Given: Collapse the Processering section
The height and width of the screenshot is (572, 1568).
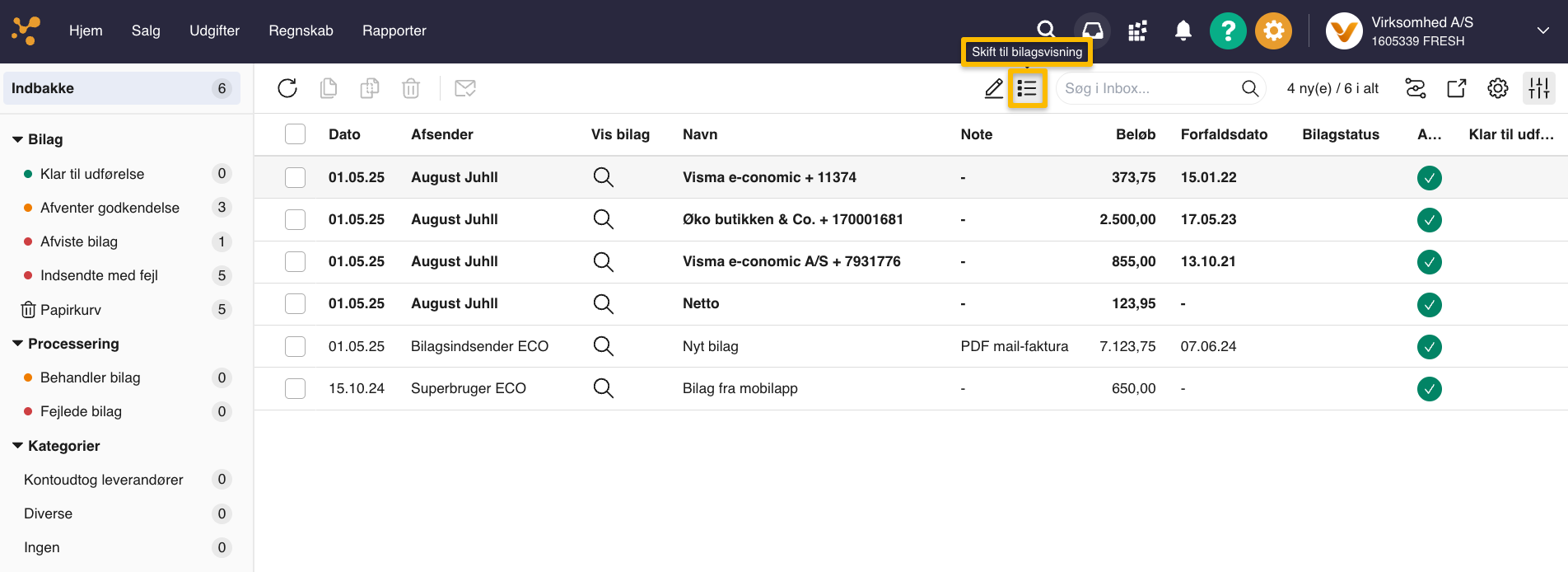Looking at the screenshot, I should tap(18, 344).
